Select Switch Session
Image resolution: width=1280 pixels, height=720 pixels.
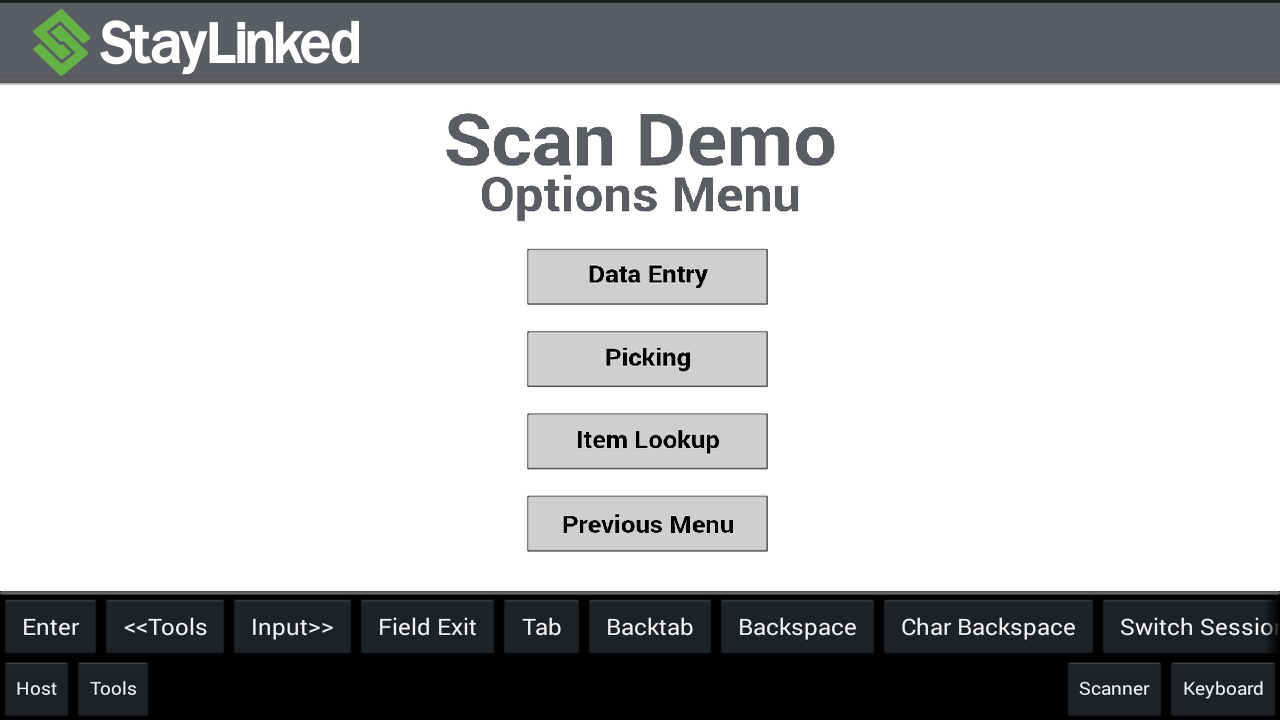point(1196,626)
